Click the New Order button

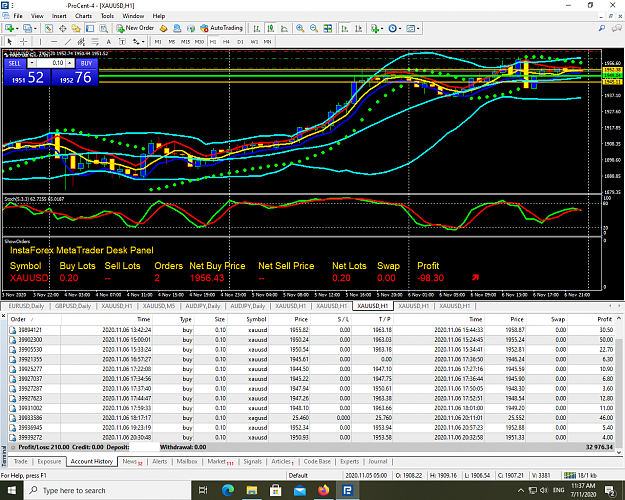[x=135, y=28]
